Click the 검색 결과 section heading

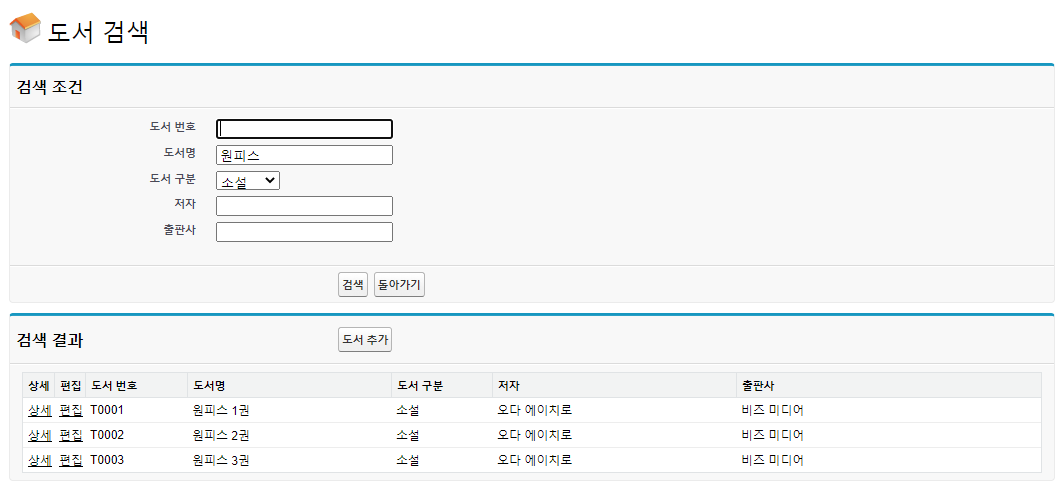[49, 341]
